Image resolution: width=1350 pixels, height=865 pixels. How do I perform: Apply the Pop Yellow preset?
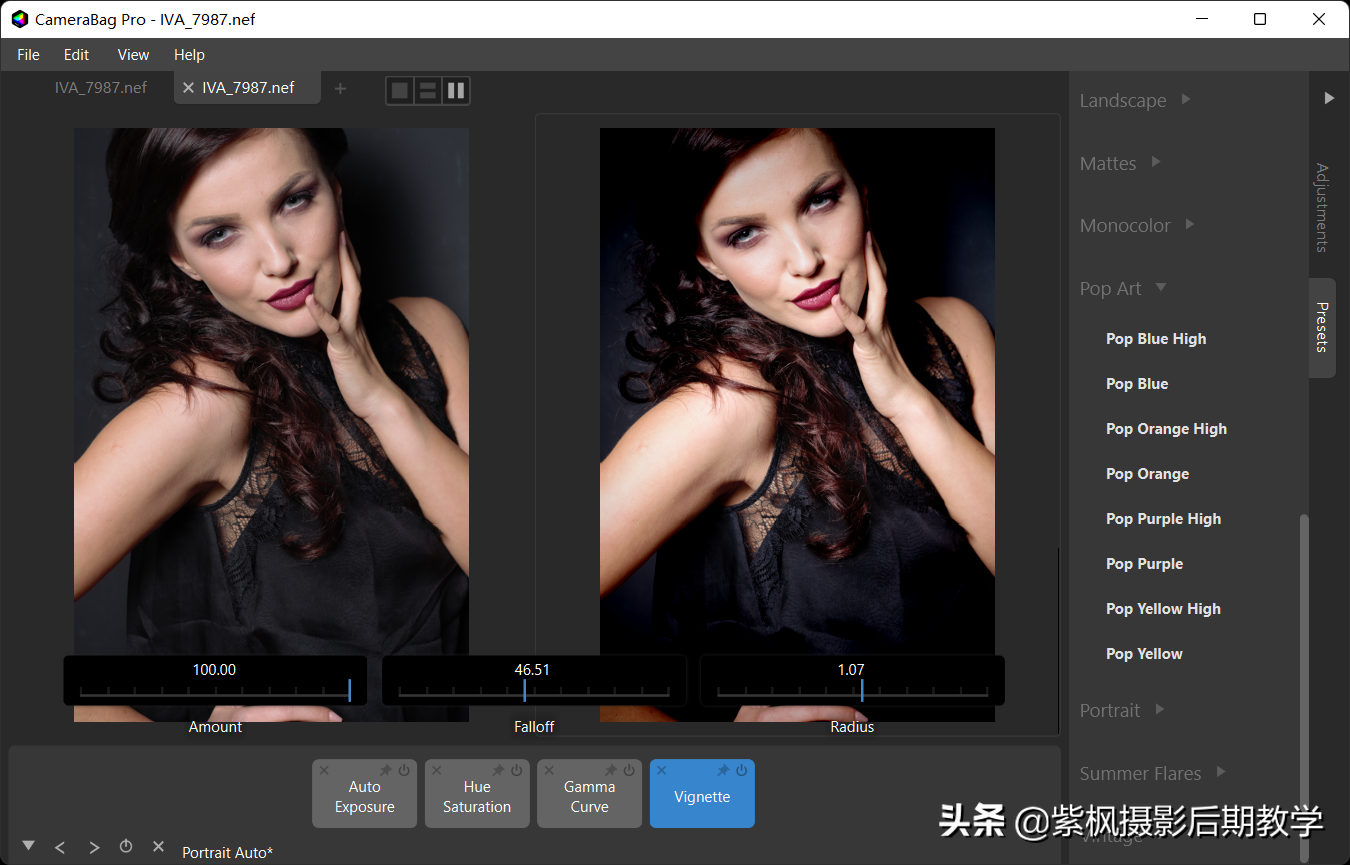[1144, 654]
